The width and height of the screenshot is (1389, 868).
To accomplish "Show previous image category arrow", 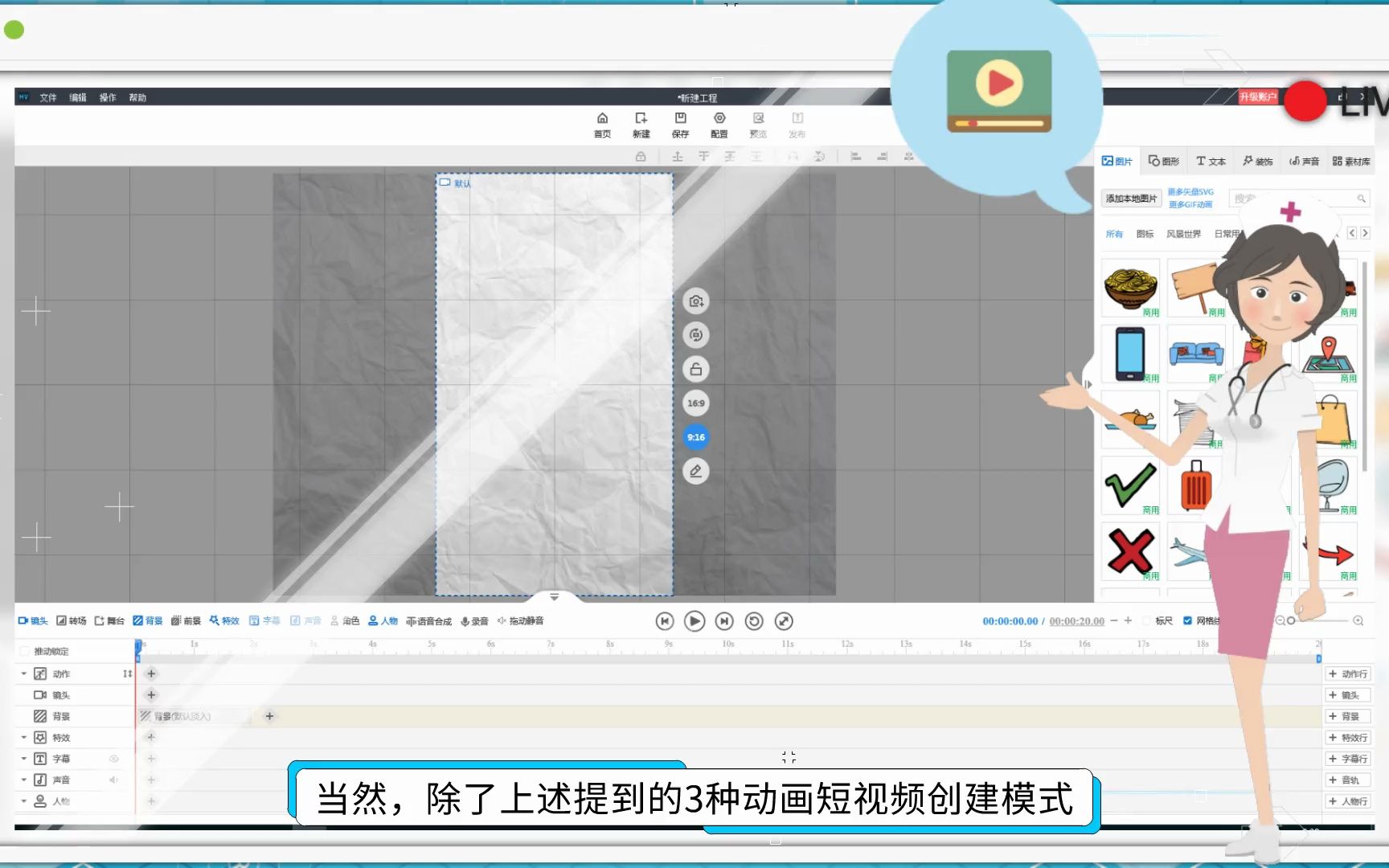I will [x=1352, y=233].
